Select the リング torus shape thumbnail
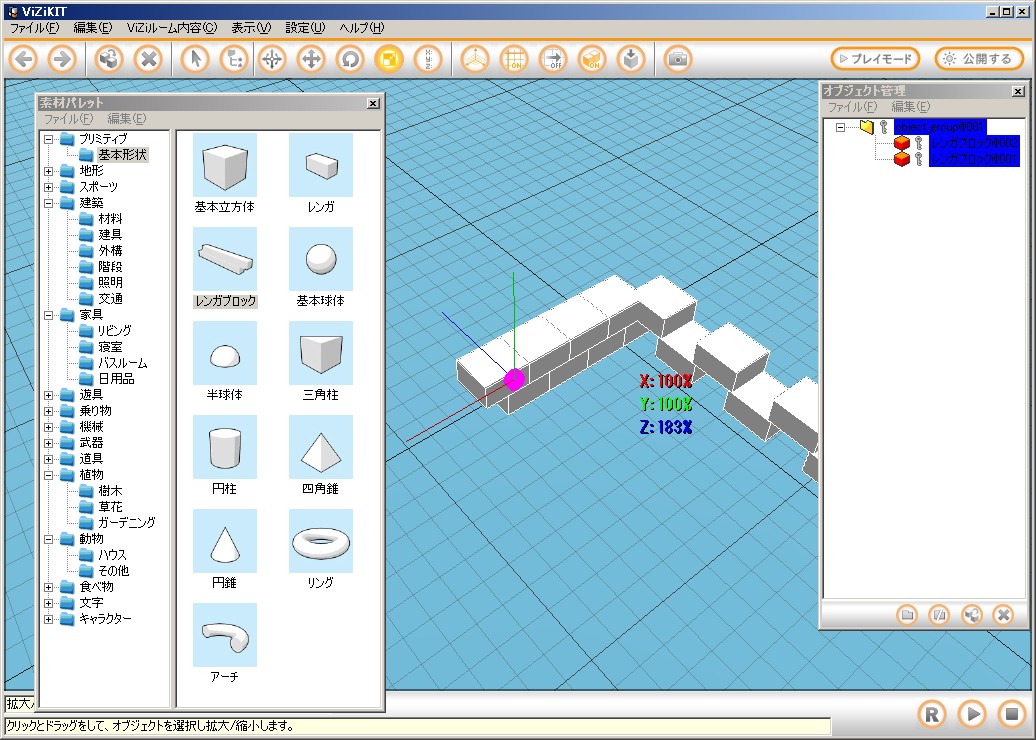 point(320,541)
